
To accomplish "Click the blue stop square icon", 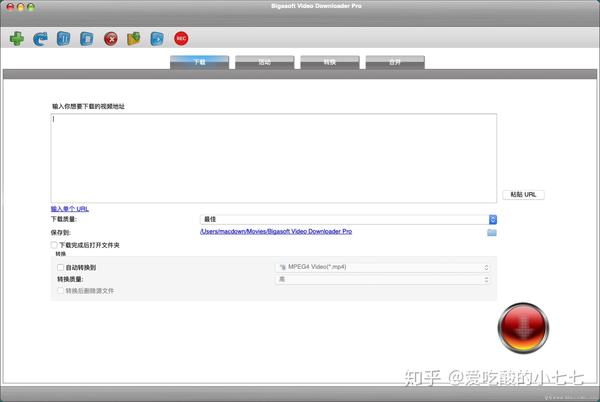I will (87, 39).
